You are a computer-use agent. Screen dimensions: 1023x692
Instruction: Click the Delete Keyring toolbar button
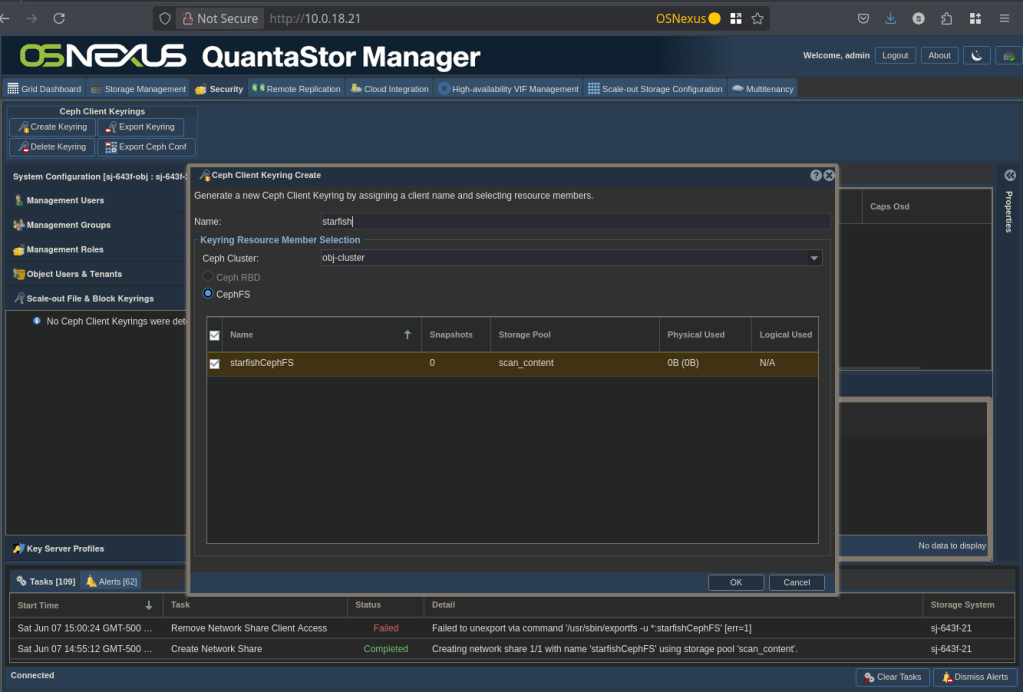[52, 147]
